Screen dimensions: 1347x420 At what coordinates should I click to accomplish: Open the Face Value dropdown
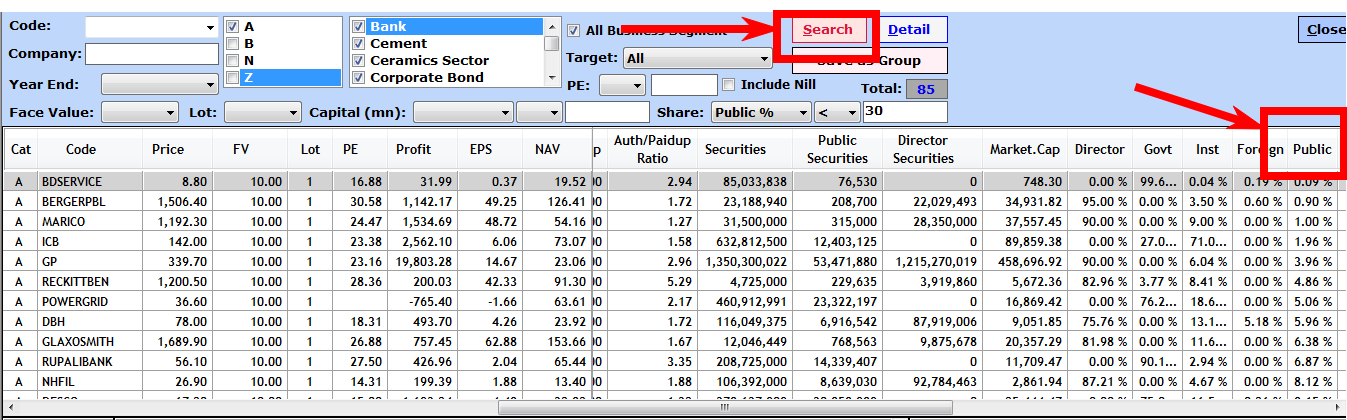(x=140, y=113)
